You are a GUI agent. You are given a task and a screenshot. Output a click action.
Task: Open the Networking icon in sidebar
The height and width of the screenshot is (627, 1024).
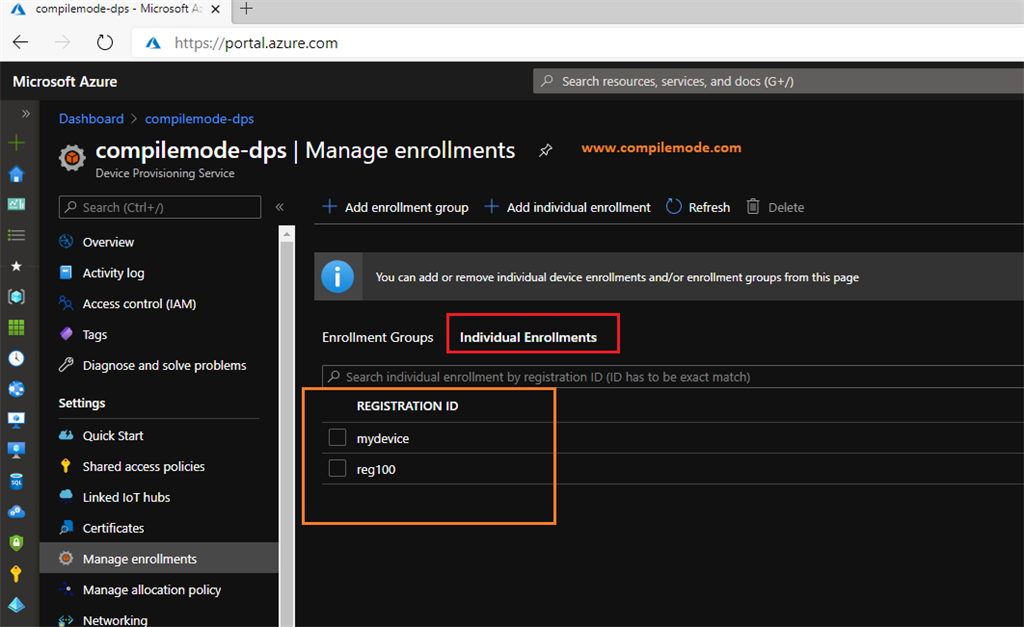point(65,620)
